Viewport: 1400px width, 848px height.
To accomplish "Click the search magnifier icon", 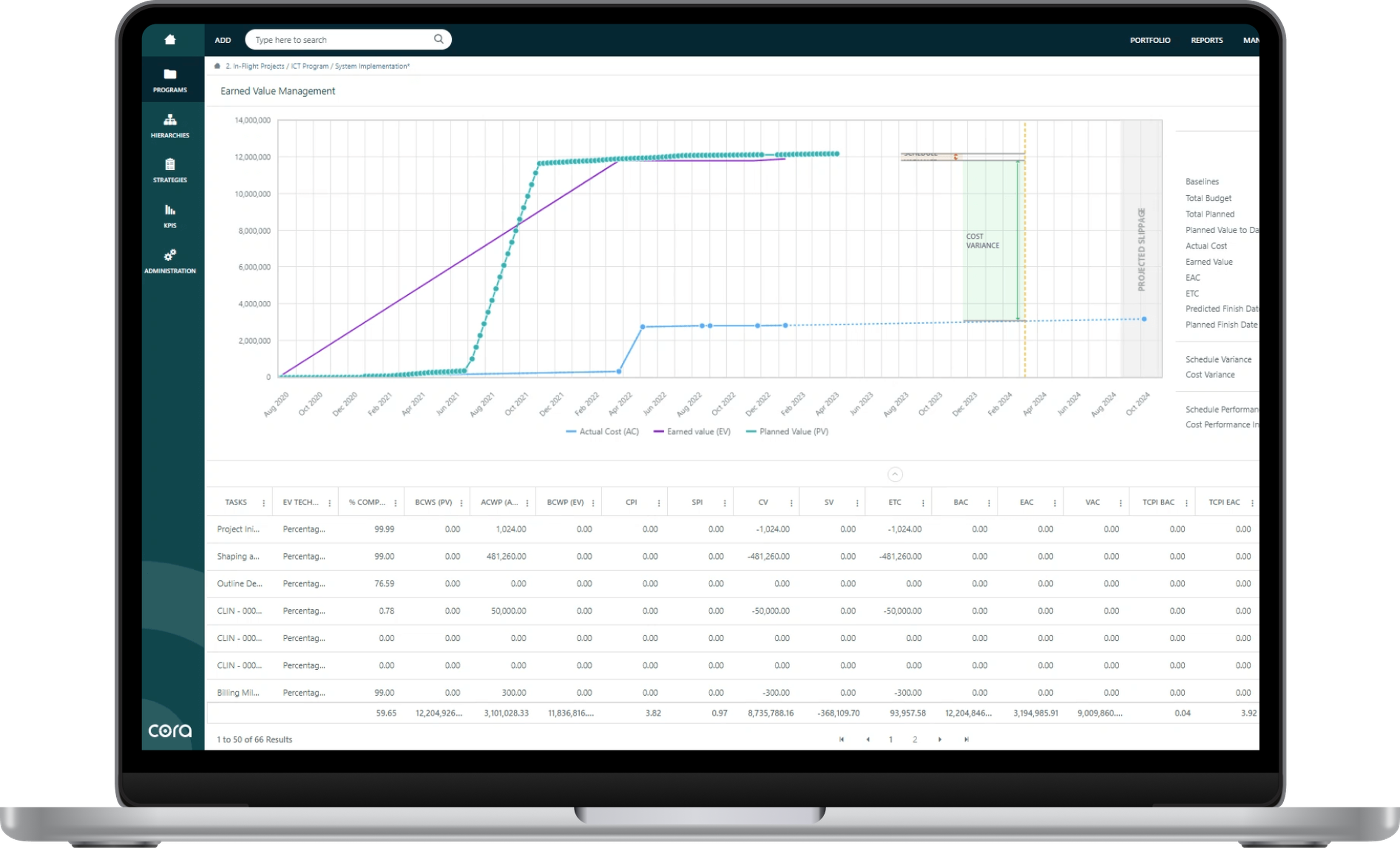I will click(439, 39).
